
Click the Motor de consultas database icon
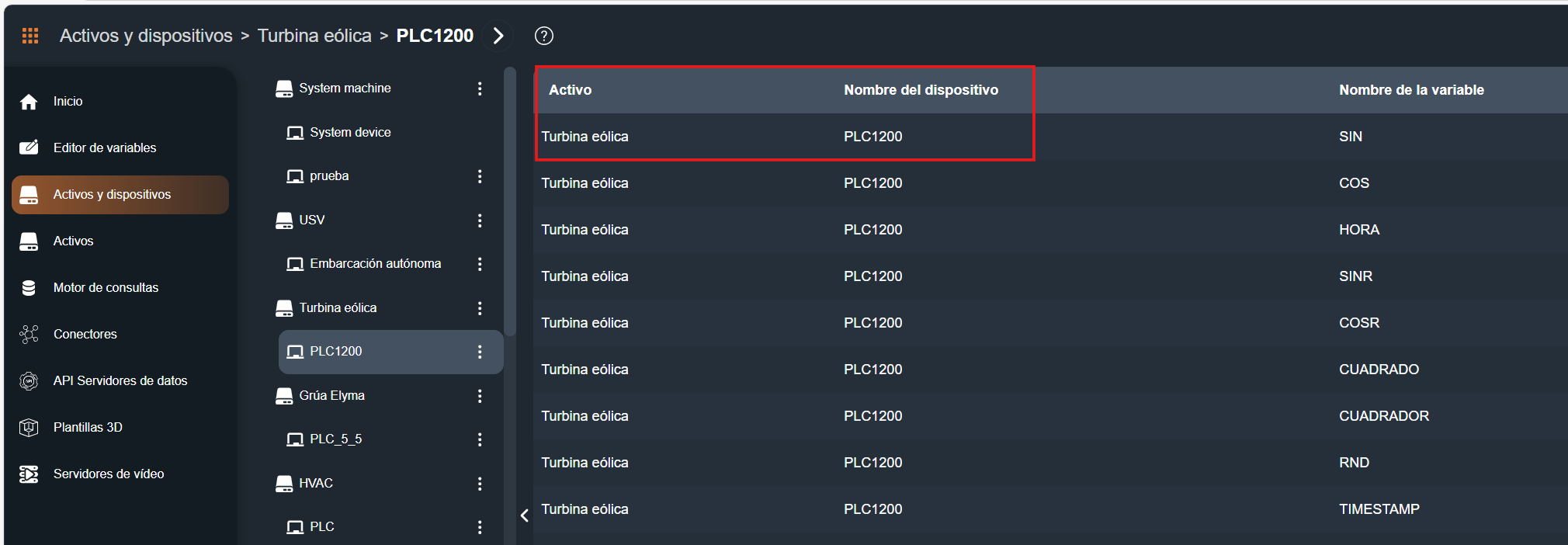click(x=29, y=288)
